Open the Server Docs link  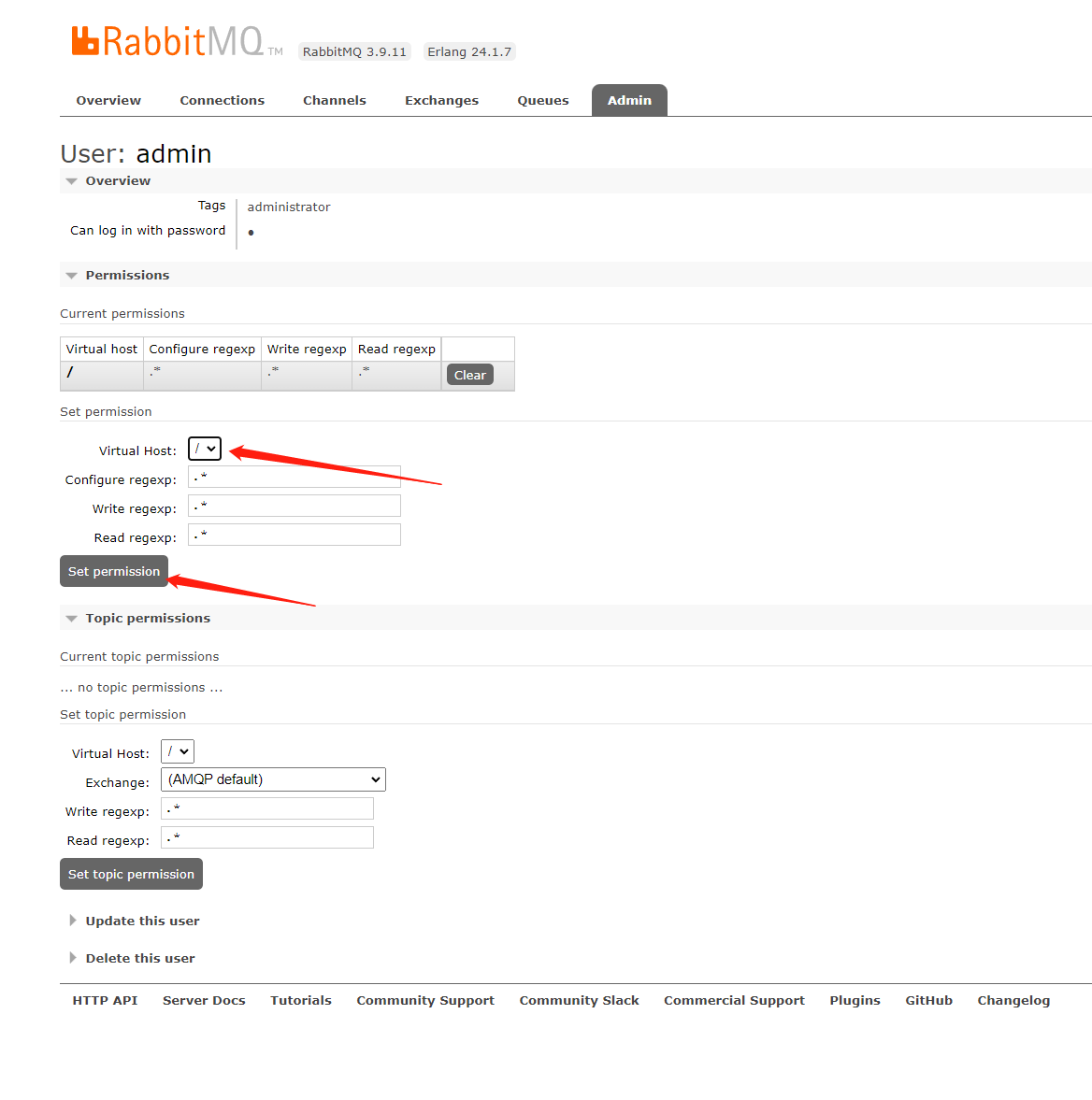pyautogui.click(x=204, y=1000)
